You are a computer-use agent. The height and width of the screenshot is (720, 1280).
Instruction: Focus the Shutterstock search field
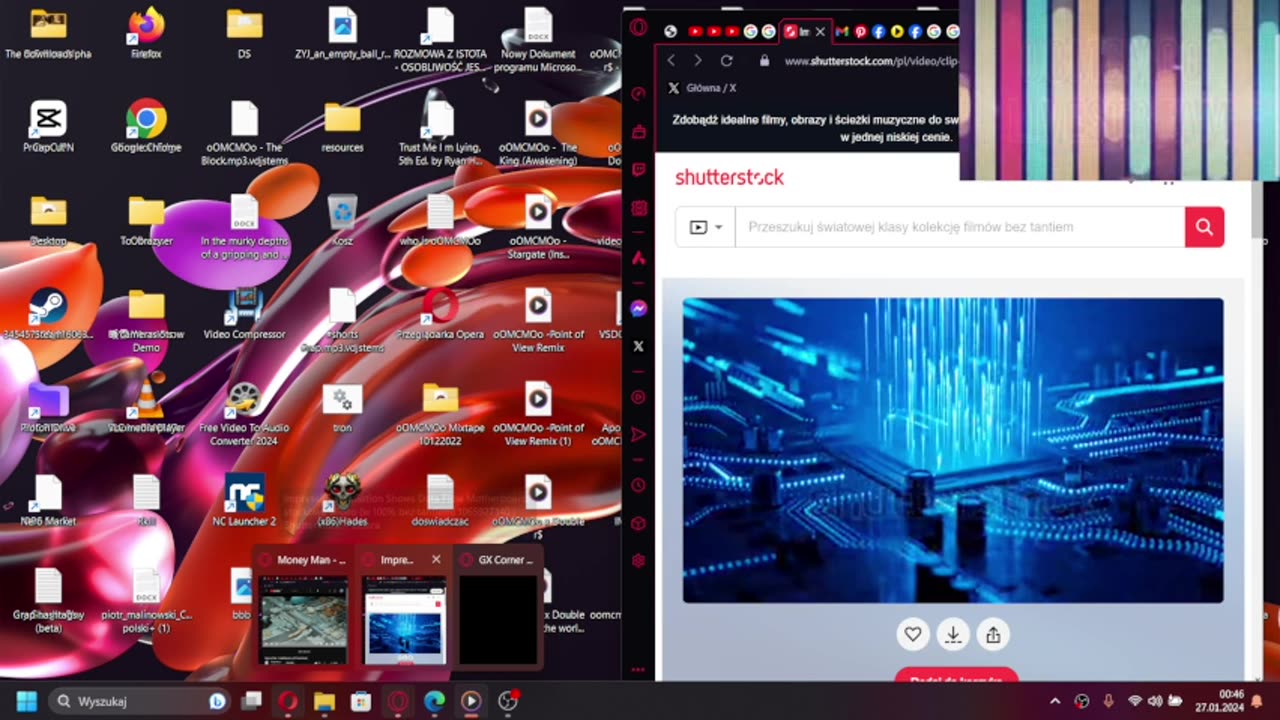tap(960, 227)
